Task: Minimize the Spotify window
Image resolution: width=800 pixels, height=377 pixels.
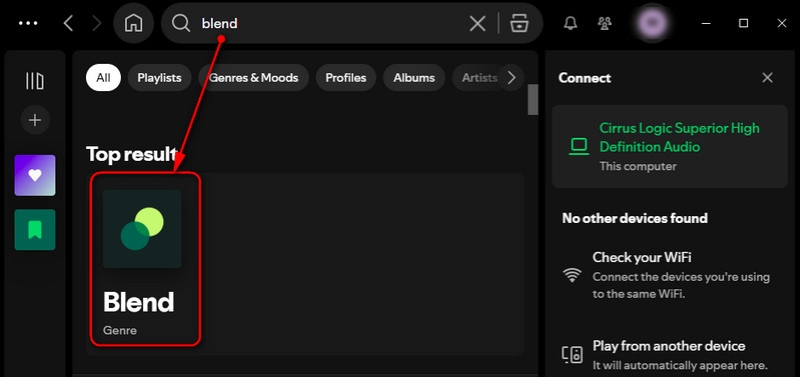Action: pos(707,23)
